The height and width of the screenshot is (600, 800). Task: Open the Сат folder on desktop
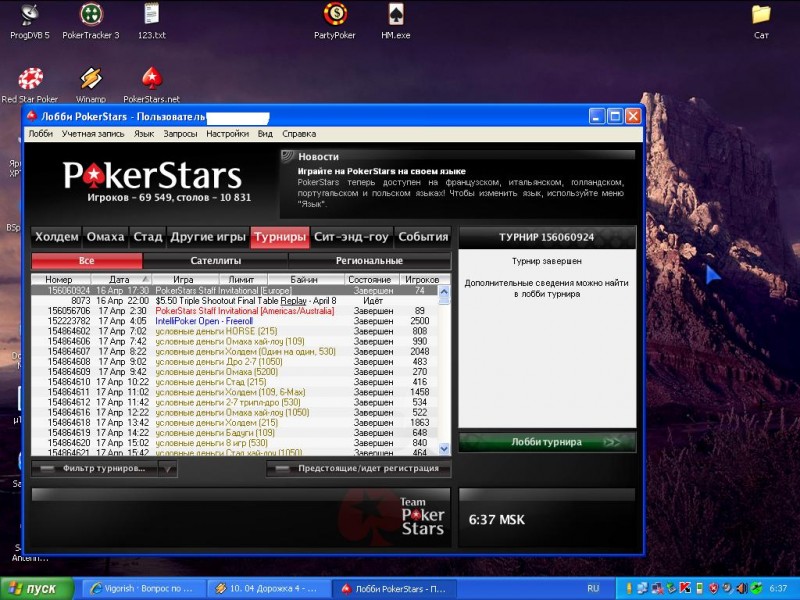[x=761, y=20]
